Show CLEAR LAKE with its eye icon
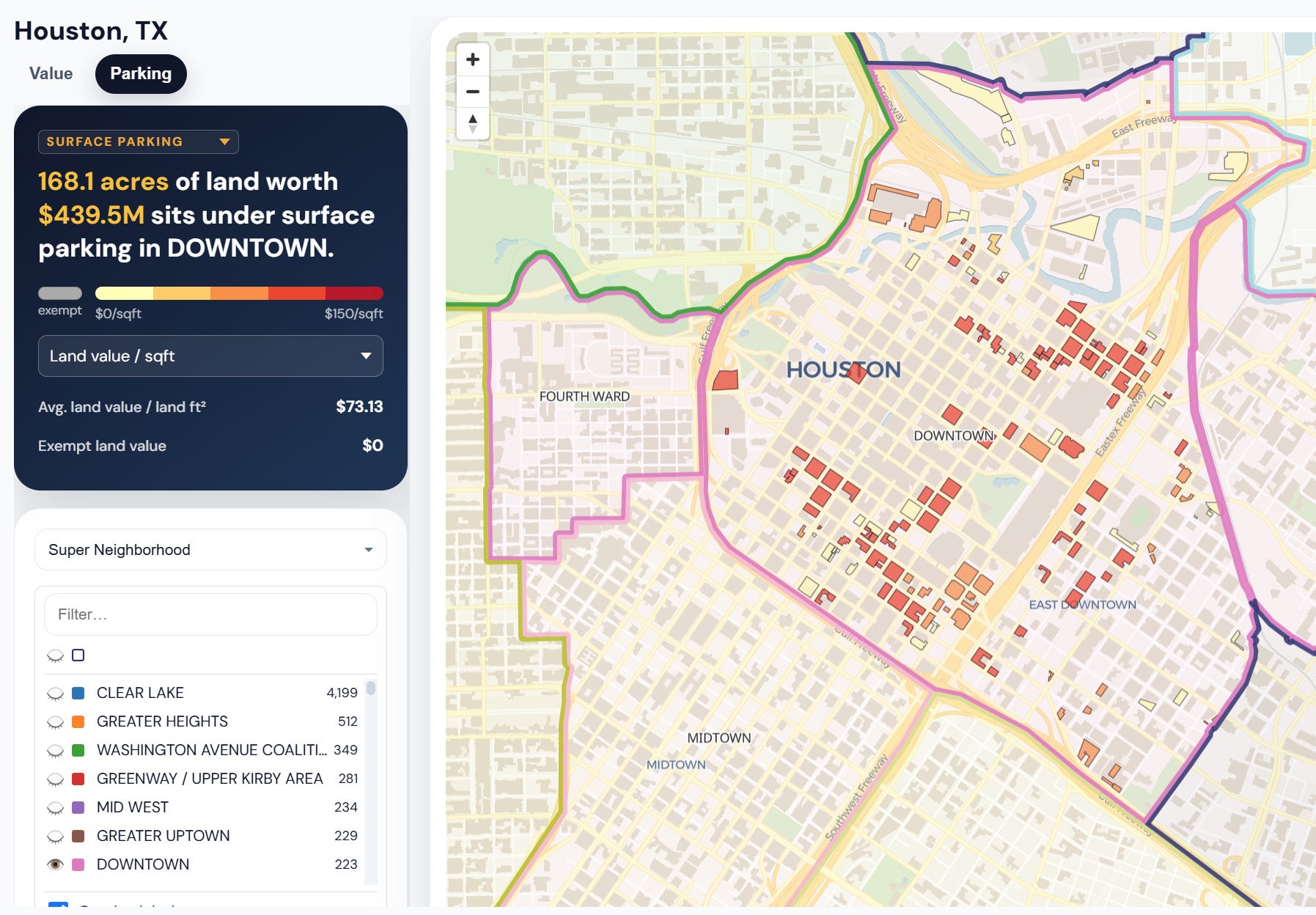 pos(55,693)
